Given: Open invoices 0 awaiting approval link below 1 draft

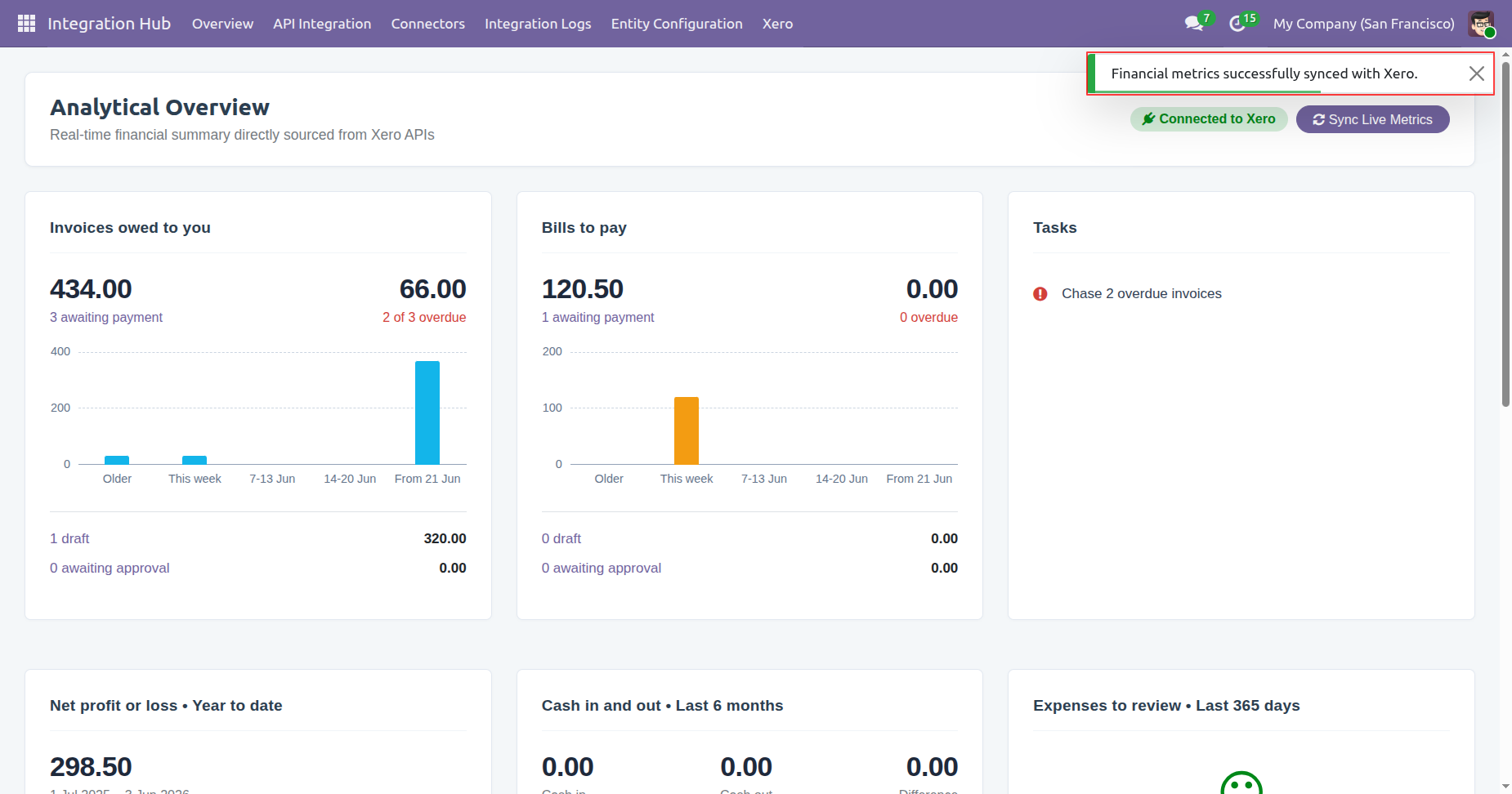Looking at the screenshot, I should [x=110, y=568].
